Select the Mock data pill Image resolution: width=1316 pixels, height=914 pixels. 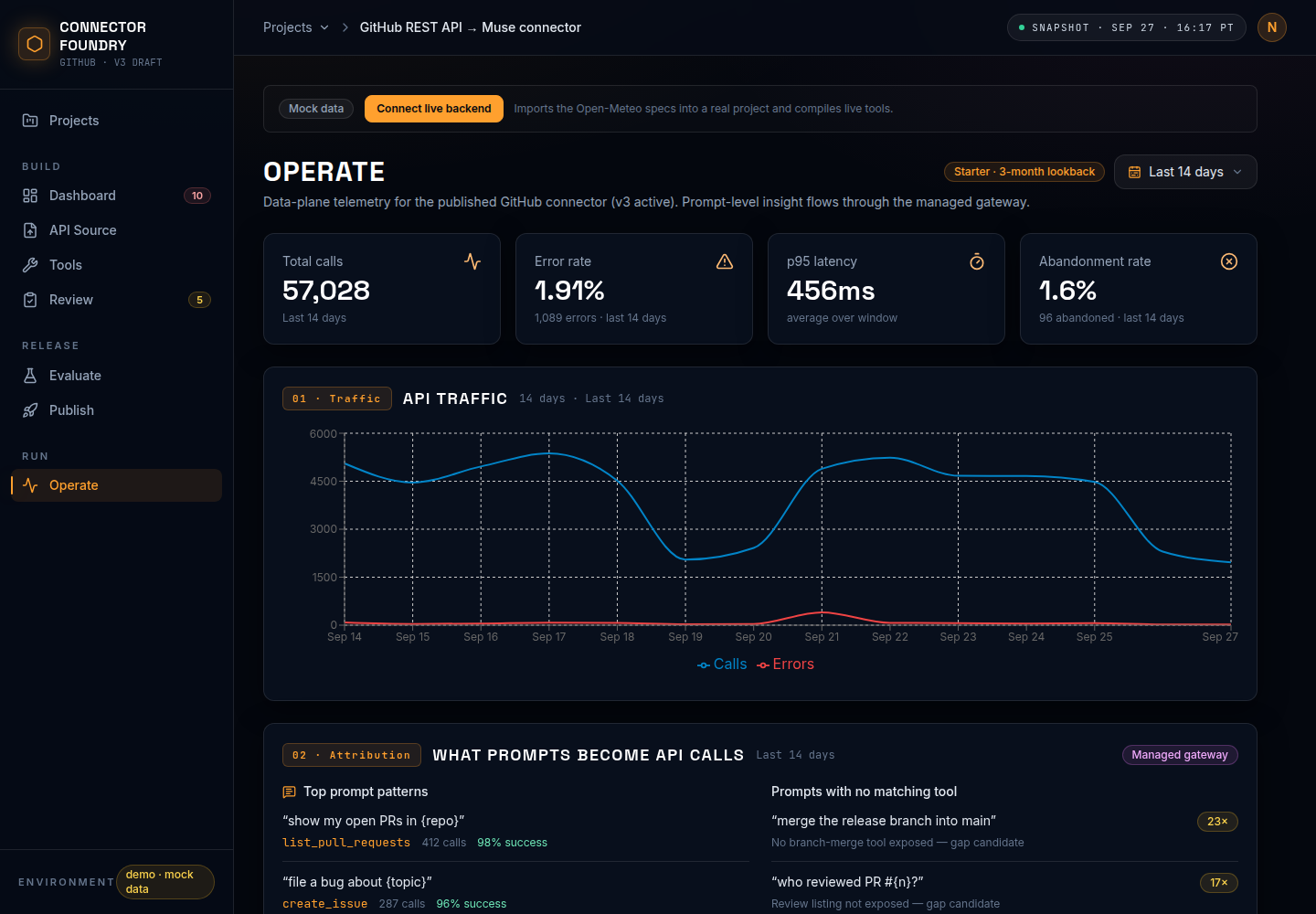(316, 109)
